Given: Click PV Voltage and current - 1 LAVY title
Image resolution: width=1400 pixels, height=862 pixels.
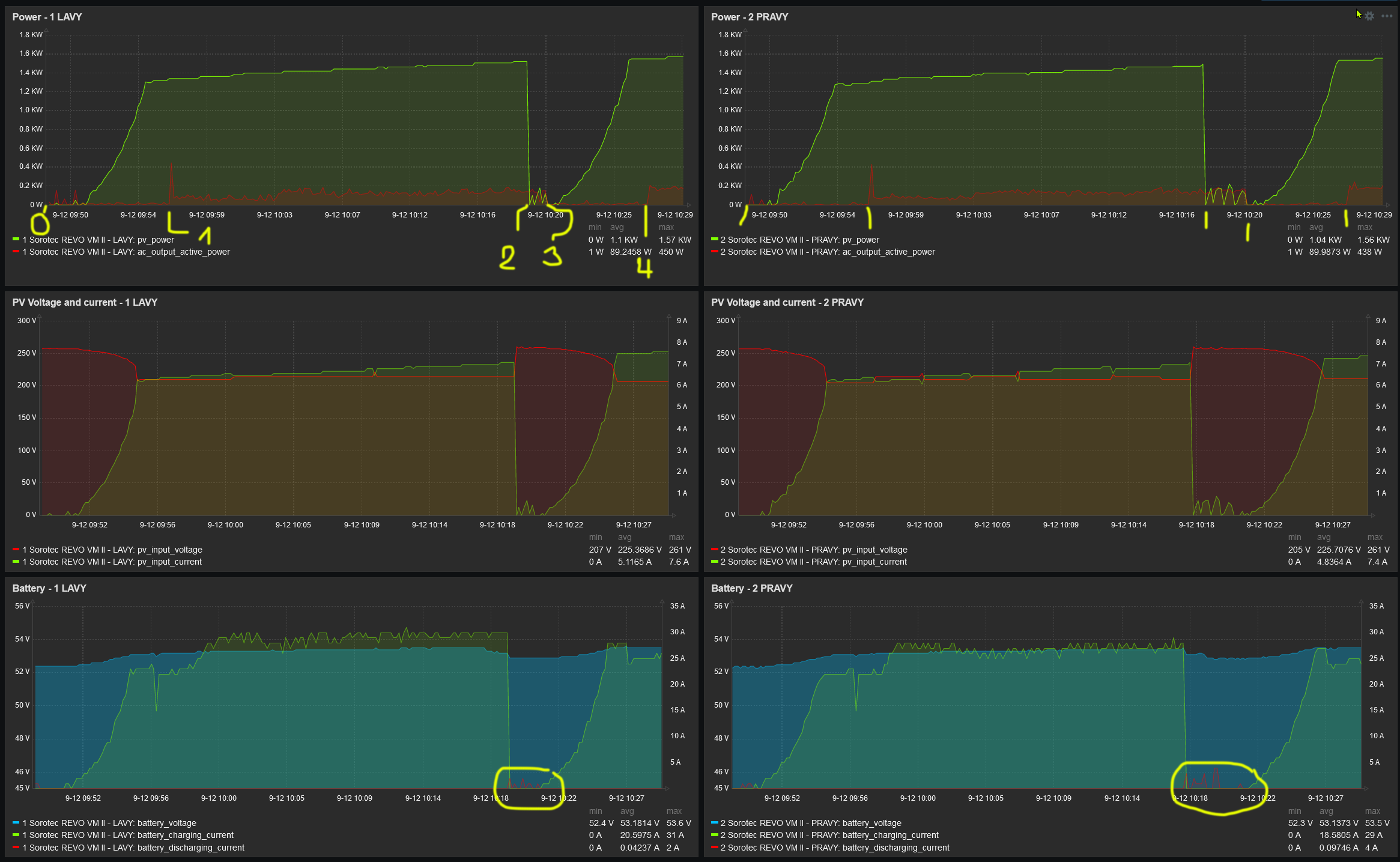Looking at the screenshot, I should (85, 302).
